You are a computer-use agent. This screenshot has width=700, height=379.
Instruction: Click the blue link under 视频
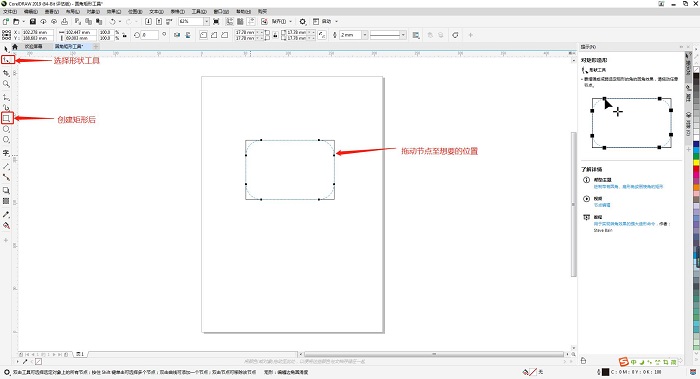click(602, 205)
